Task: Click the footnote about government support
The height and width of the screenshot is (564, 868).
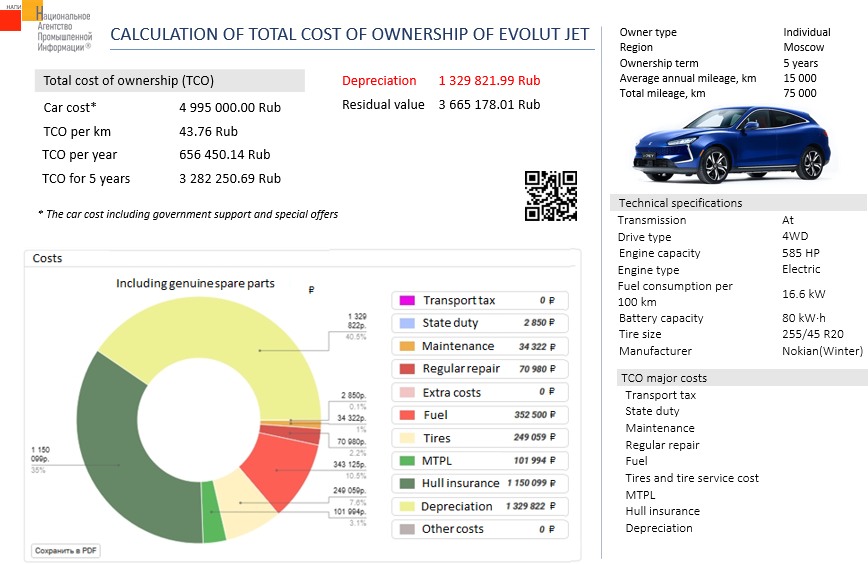Action: pyautogui.click(x=188, y=214)
